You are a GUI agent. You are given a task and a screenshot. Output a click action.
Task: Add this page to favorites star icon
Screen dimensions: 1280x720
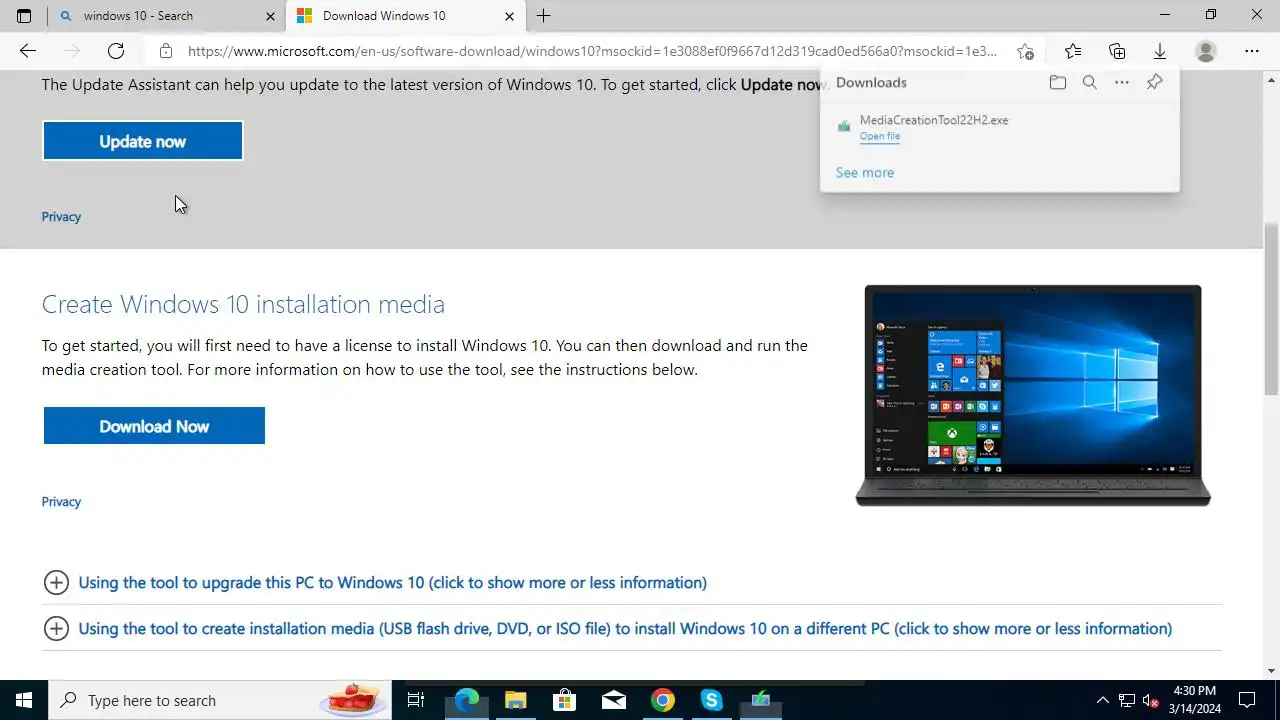click(1025, 51)
